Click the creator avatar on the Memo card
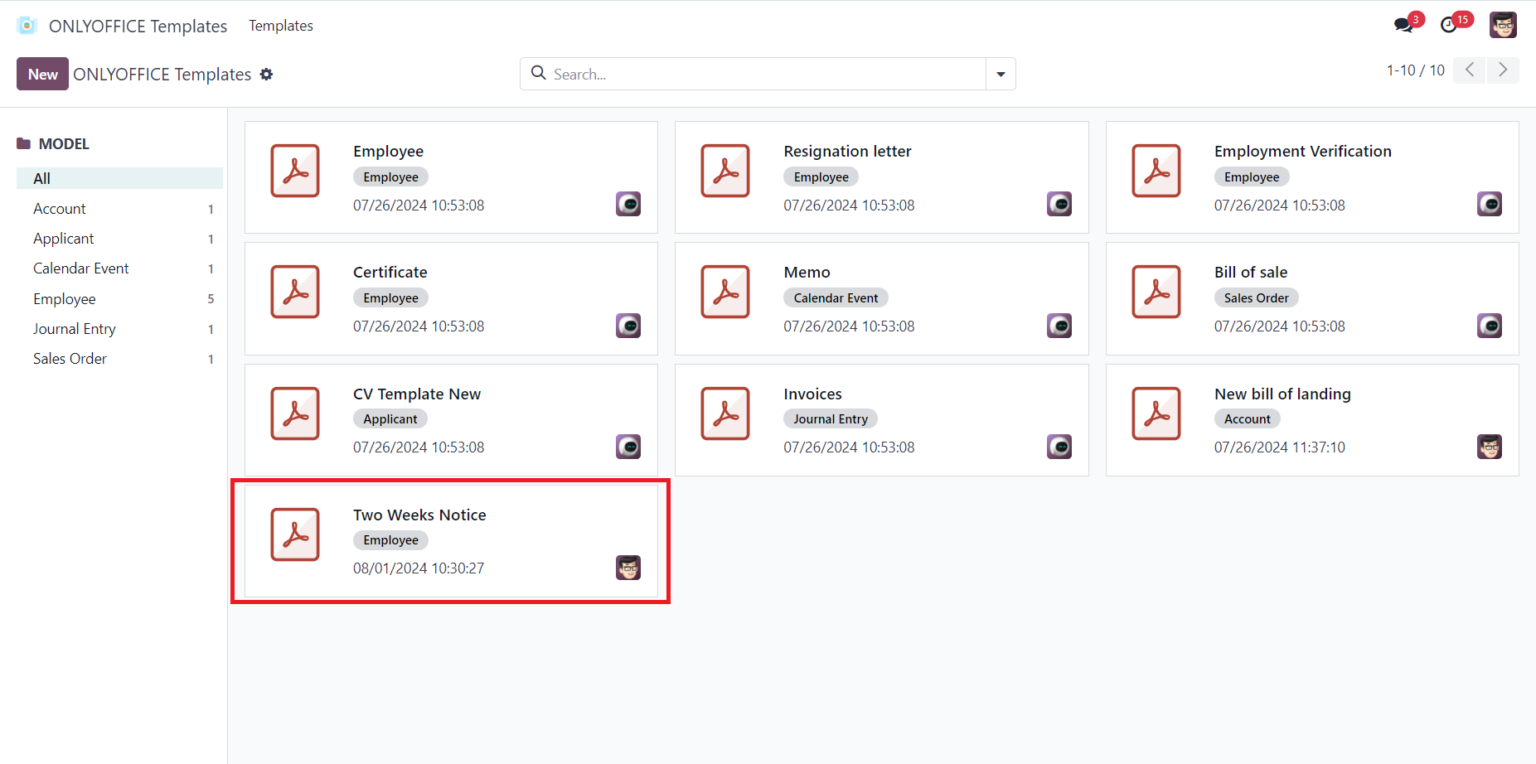Viewport: 1536px width, 764px height. [1059, 325]
